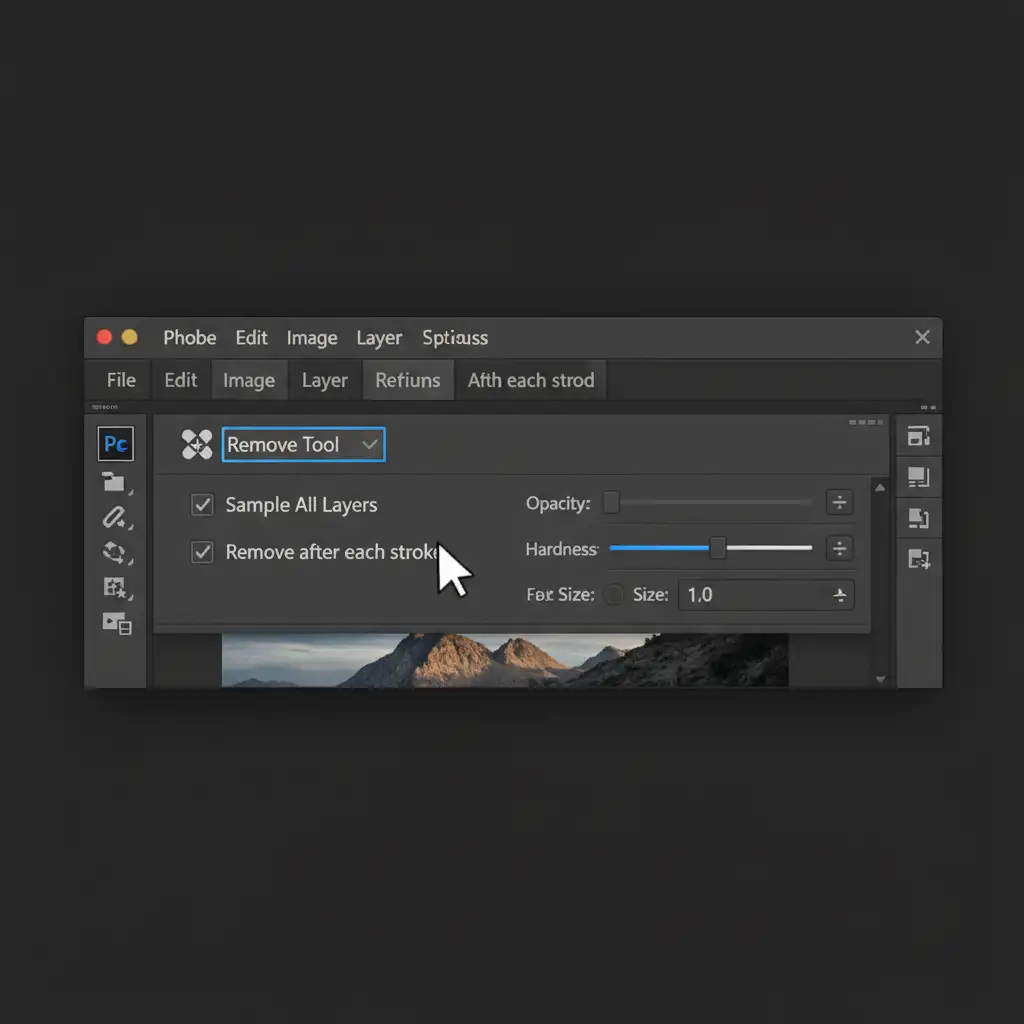Image resolution: width=1024 pixels, height=1024 pixels.
Task: Click the bottom icon in left toolbar
Action: [x=116, y=624]
